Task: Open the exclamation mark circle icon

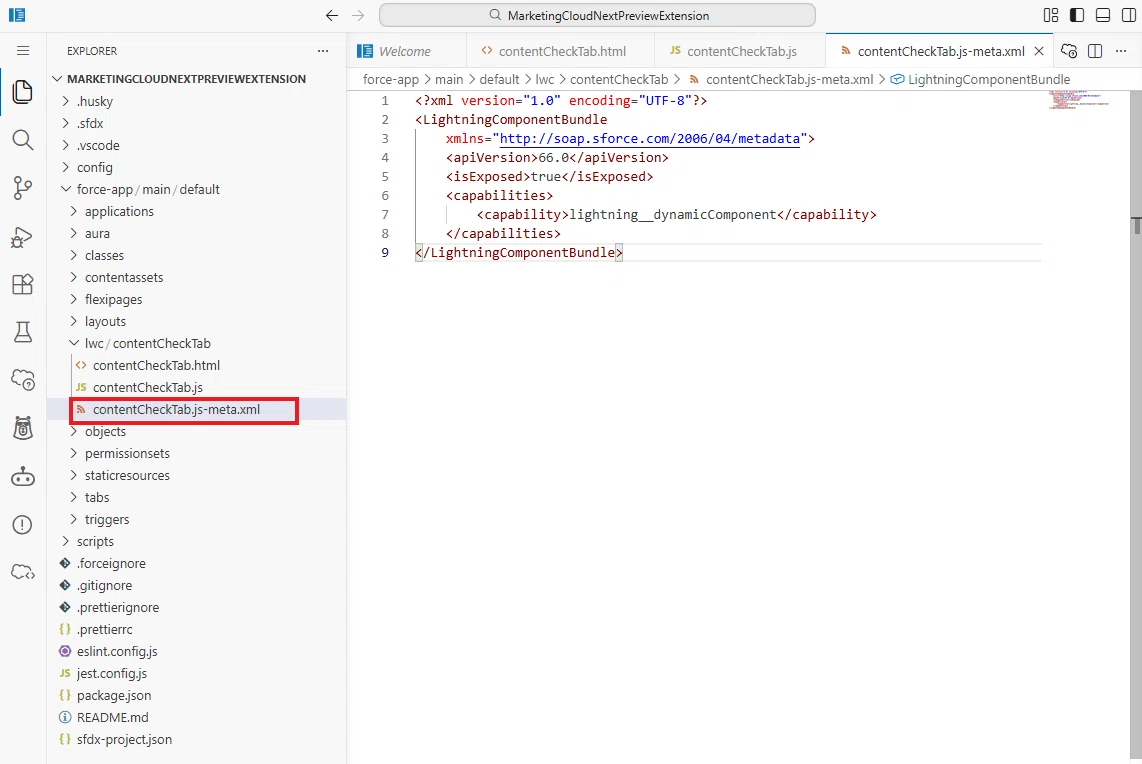Action: coord(23,524)
